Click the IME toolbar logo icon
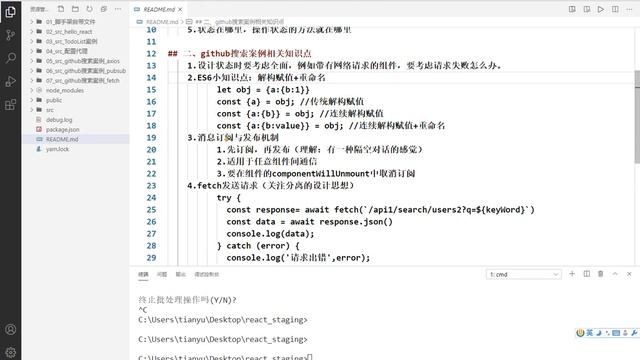Viewport: 640px width, 360px height. point(580,333)
